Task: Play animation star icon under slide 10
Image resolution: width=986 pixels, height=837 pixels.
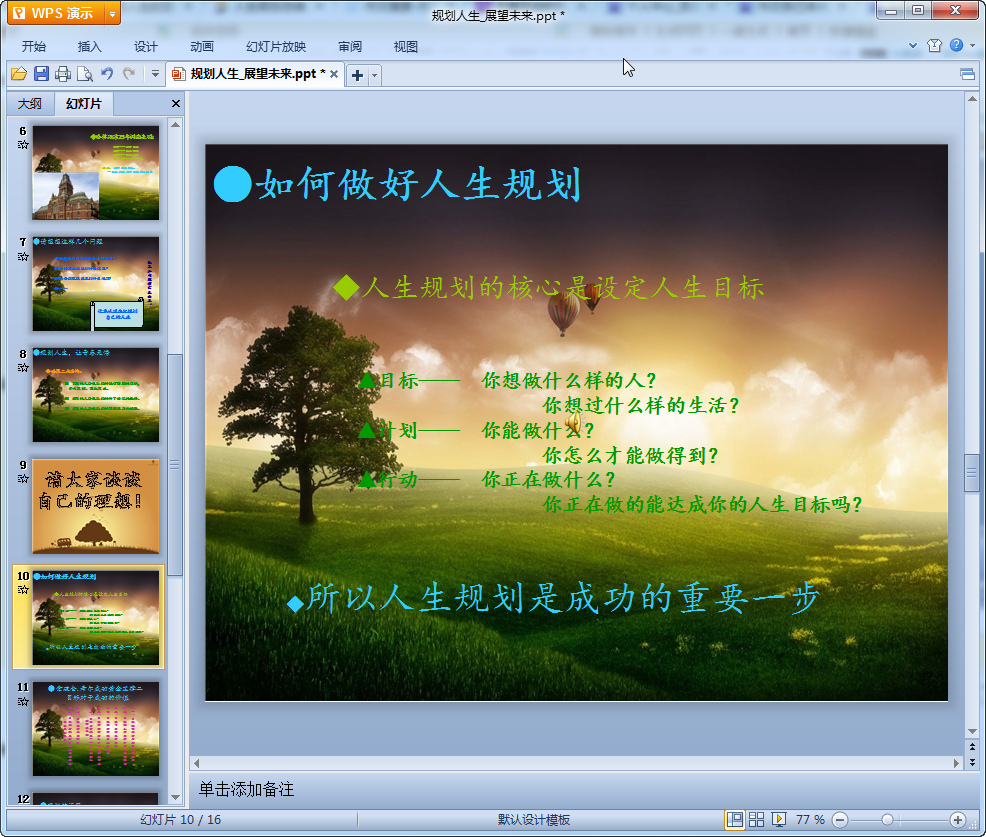Action: pyautogui.click(x=23, y=590)
